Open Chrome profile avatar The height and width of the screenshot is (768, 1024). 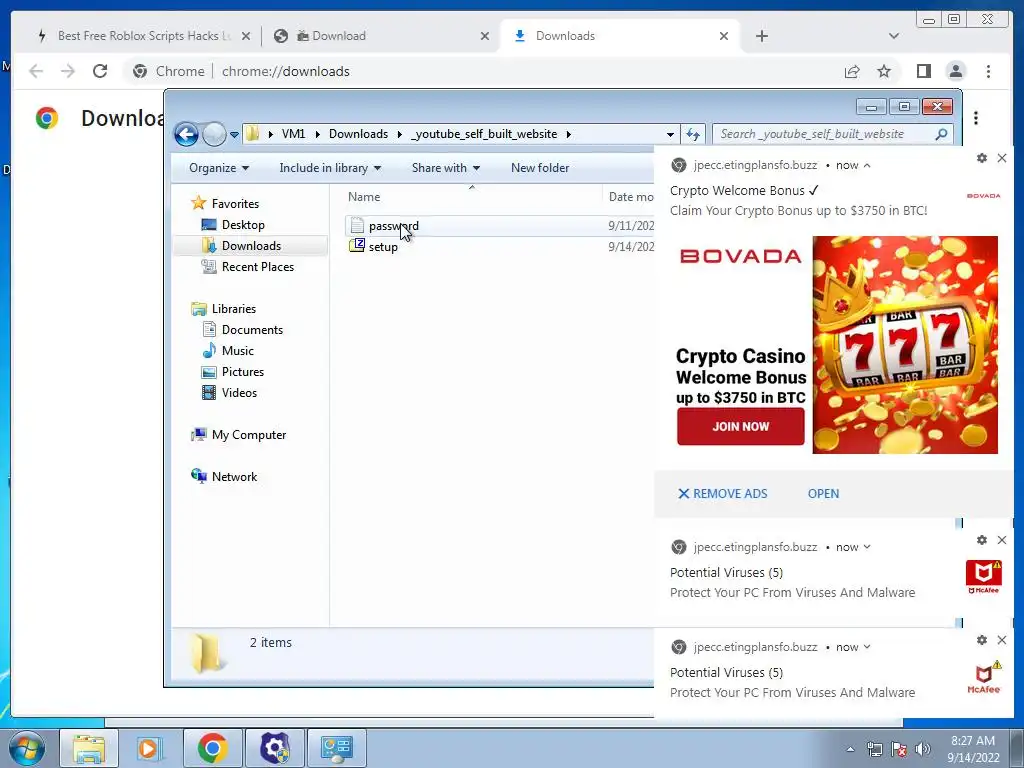955,71
